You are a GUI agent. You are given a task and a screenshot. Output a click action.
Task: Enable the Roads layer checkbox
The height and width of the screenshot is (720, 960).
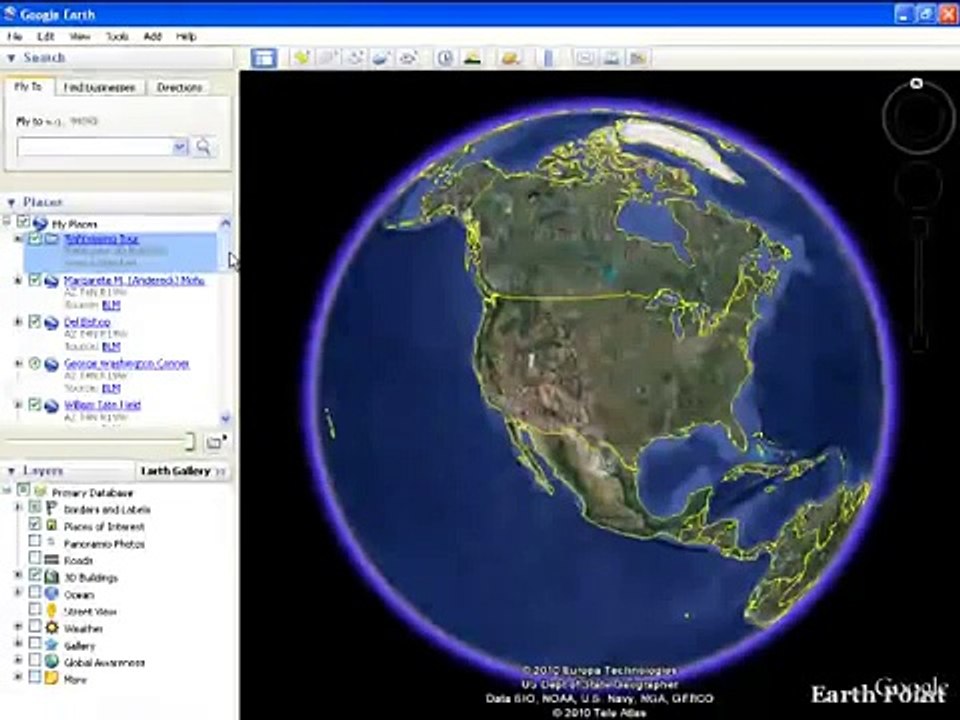(35, 558)
